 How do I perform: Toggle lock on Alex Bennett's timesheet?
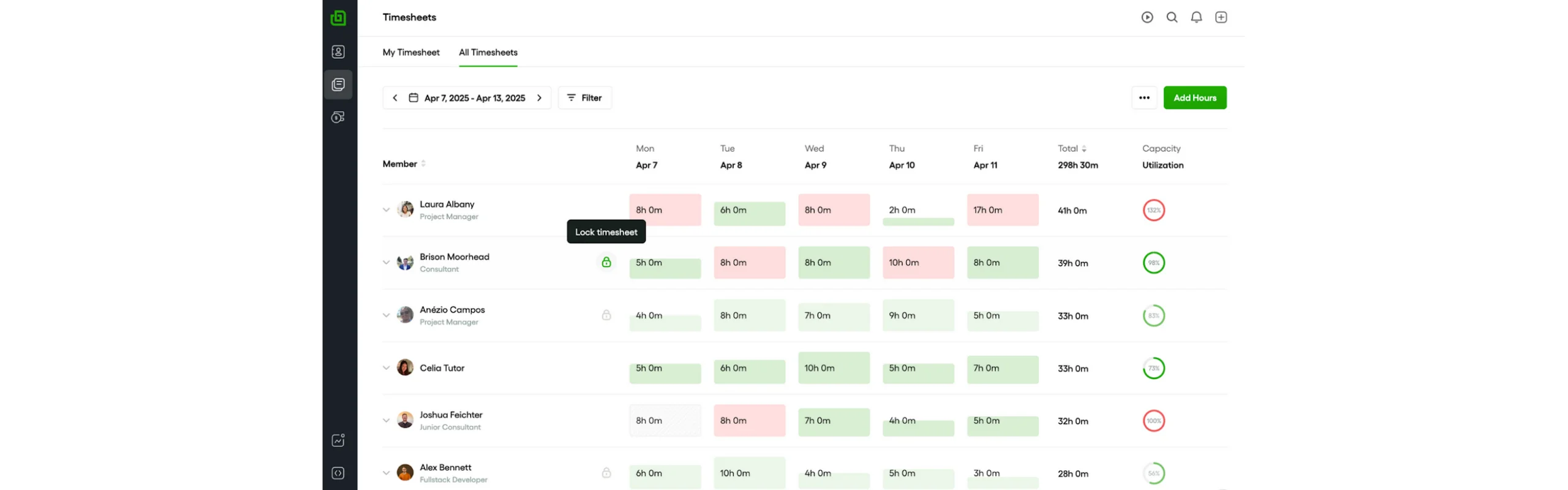point(606,473)
